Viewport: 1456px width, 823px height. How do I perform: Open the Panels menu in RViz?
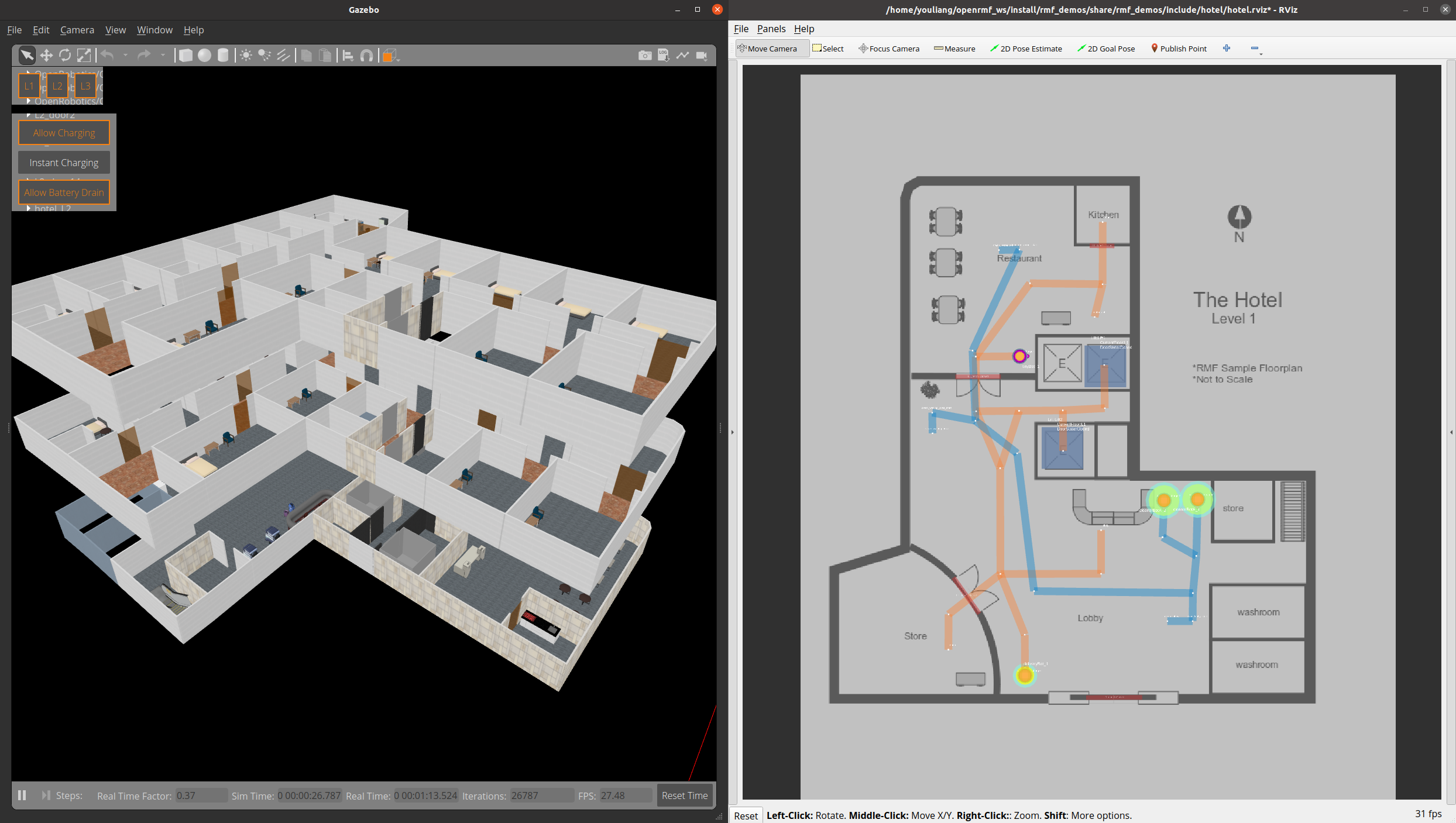pos(771,29)
